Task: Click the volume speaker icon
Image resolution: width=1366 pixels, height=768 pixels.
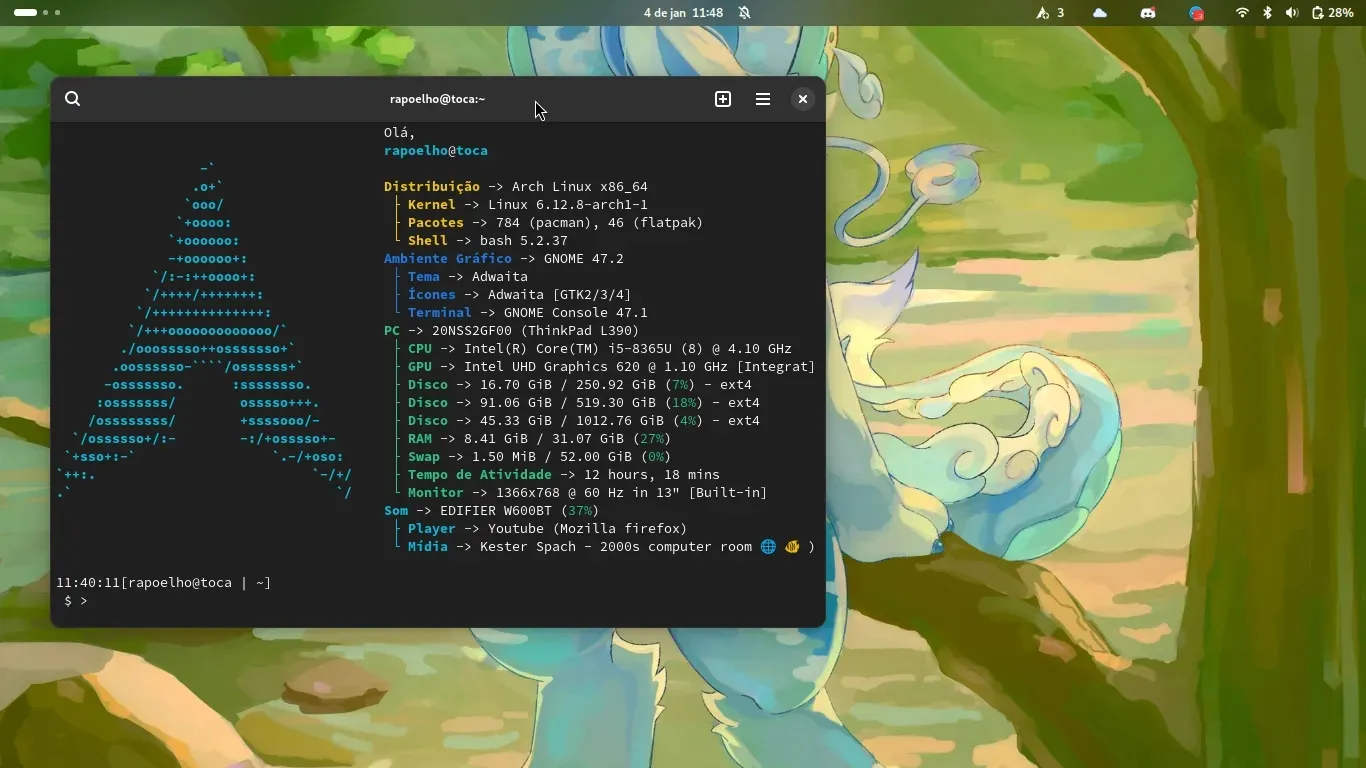Action: (1291, 13)
